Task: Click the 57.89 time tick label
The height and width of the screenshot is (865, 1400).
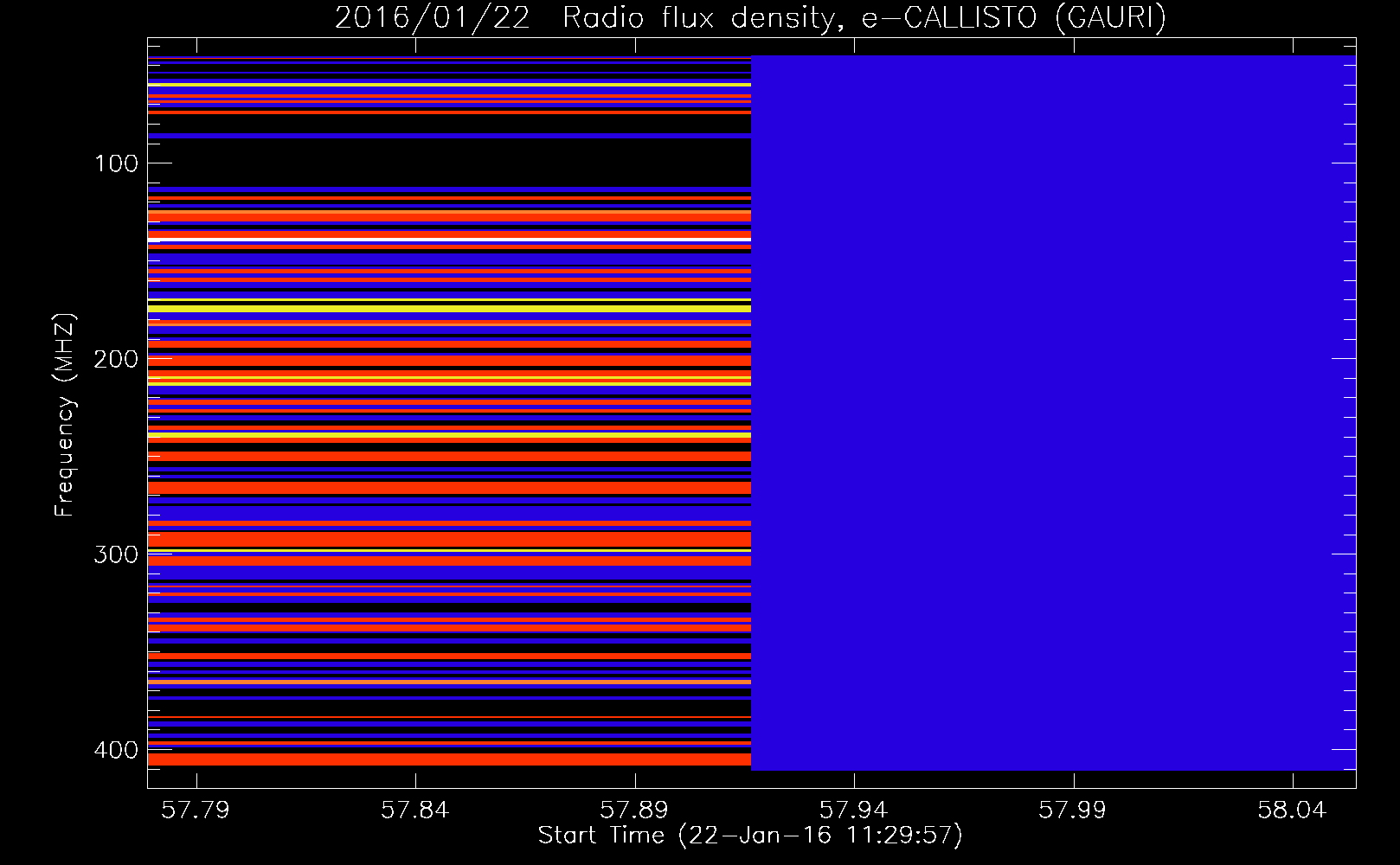Action: pos(634,810)
